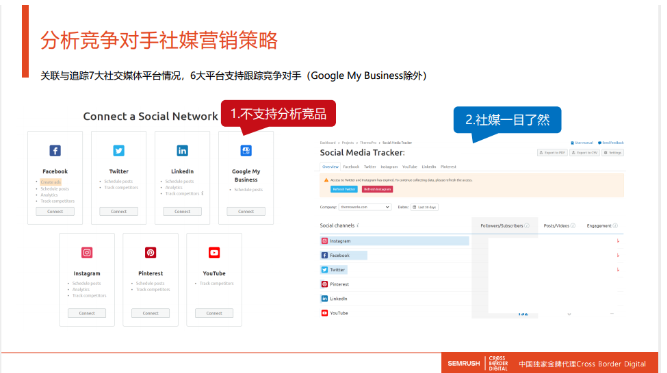Click 'Schedule posts' under Google My Business
This screenshot has height=373, width=667.
pyautogui.click(x=248, y=190)
